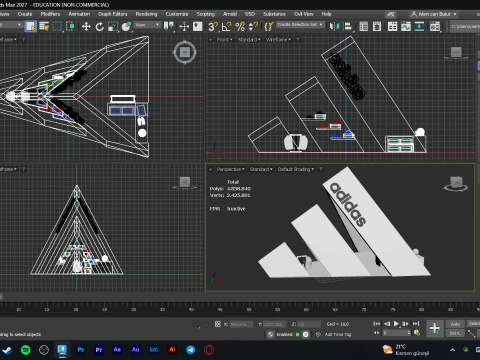This screenshot has height=360, width=480.
Task: Open the user account dropdown
Action: (x=434, y=14)
